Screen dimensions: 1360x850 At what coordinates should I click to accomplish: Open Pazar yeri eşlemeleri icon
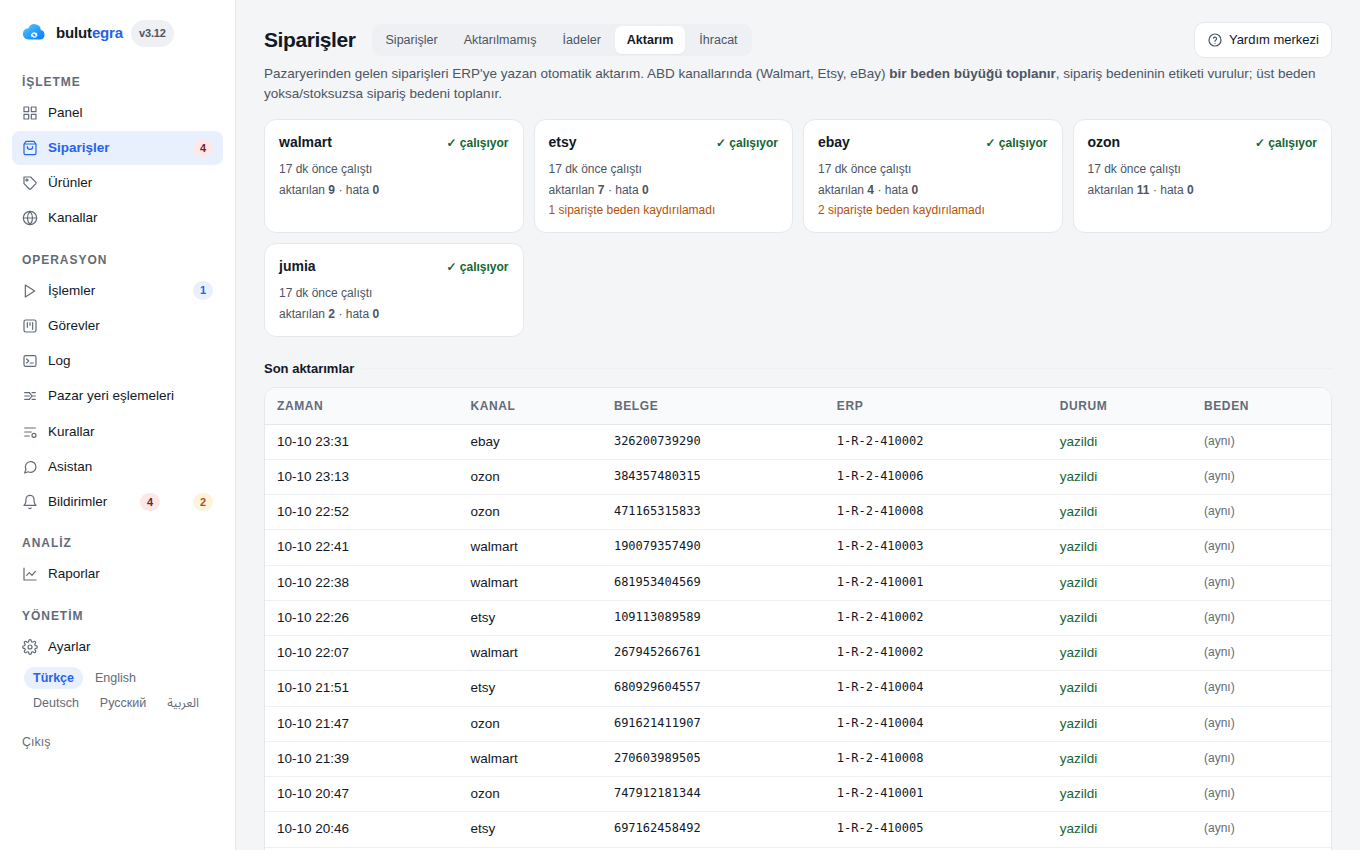click(x=30, y=396)
